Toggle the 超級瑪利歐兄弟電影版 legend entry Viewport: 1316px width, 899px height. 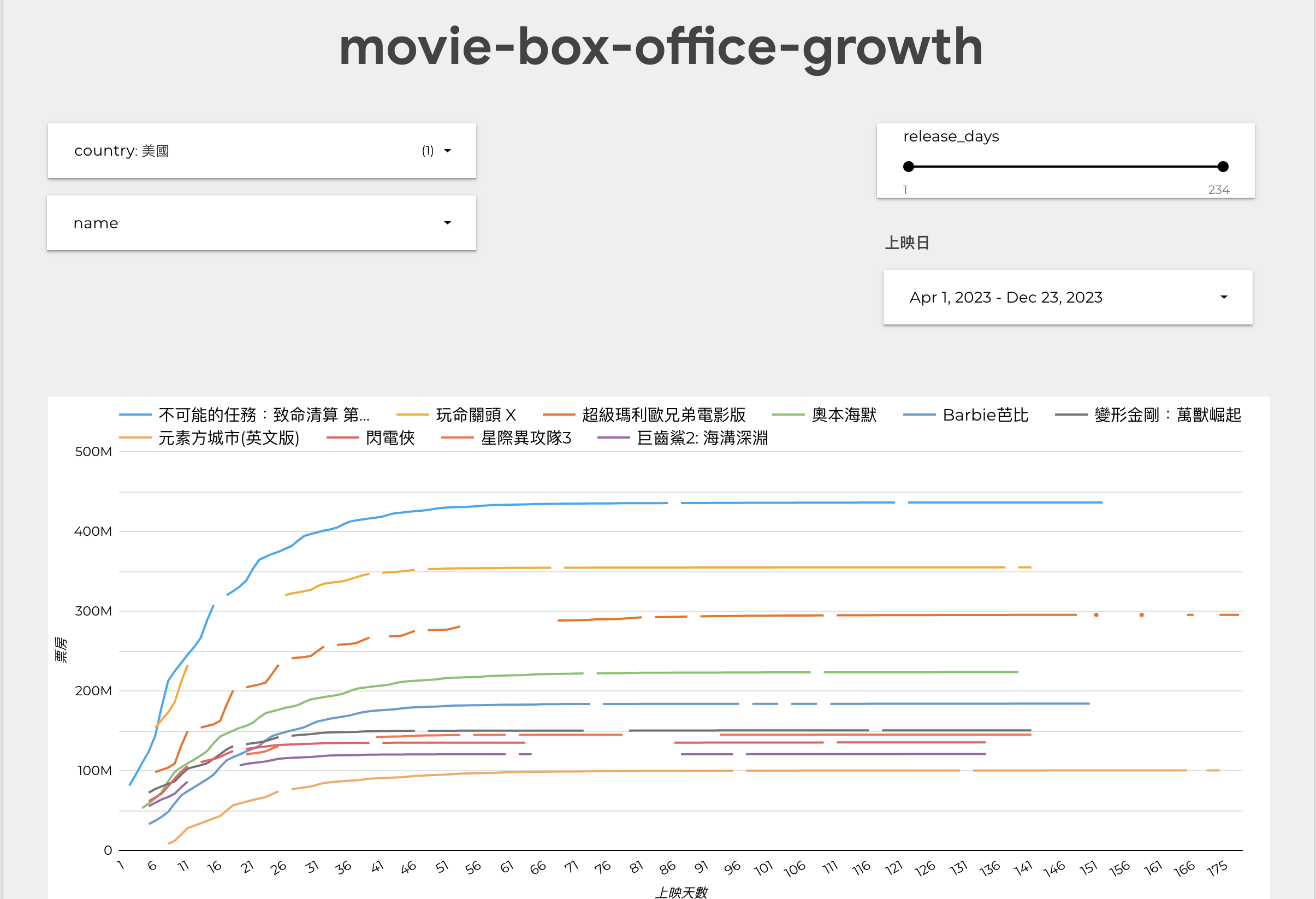point(663,415)
